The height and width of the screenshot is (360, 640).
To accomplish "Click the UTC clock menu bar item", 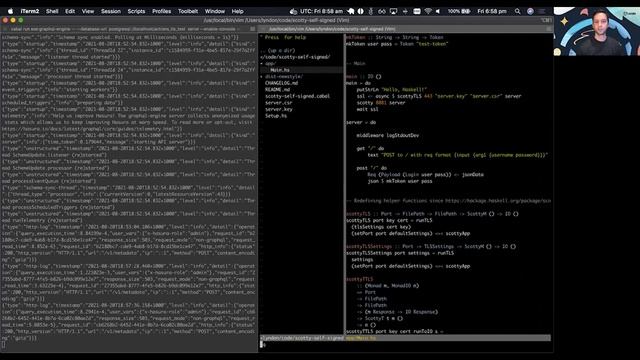I will (316, 11).
